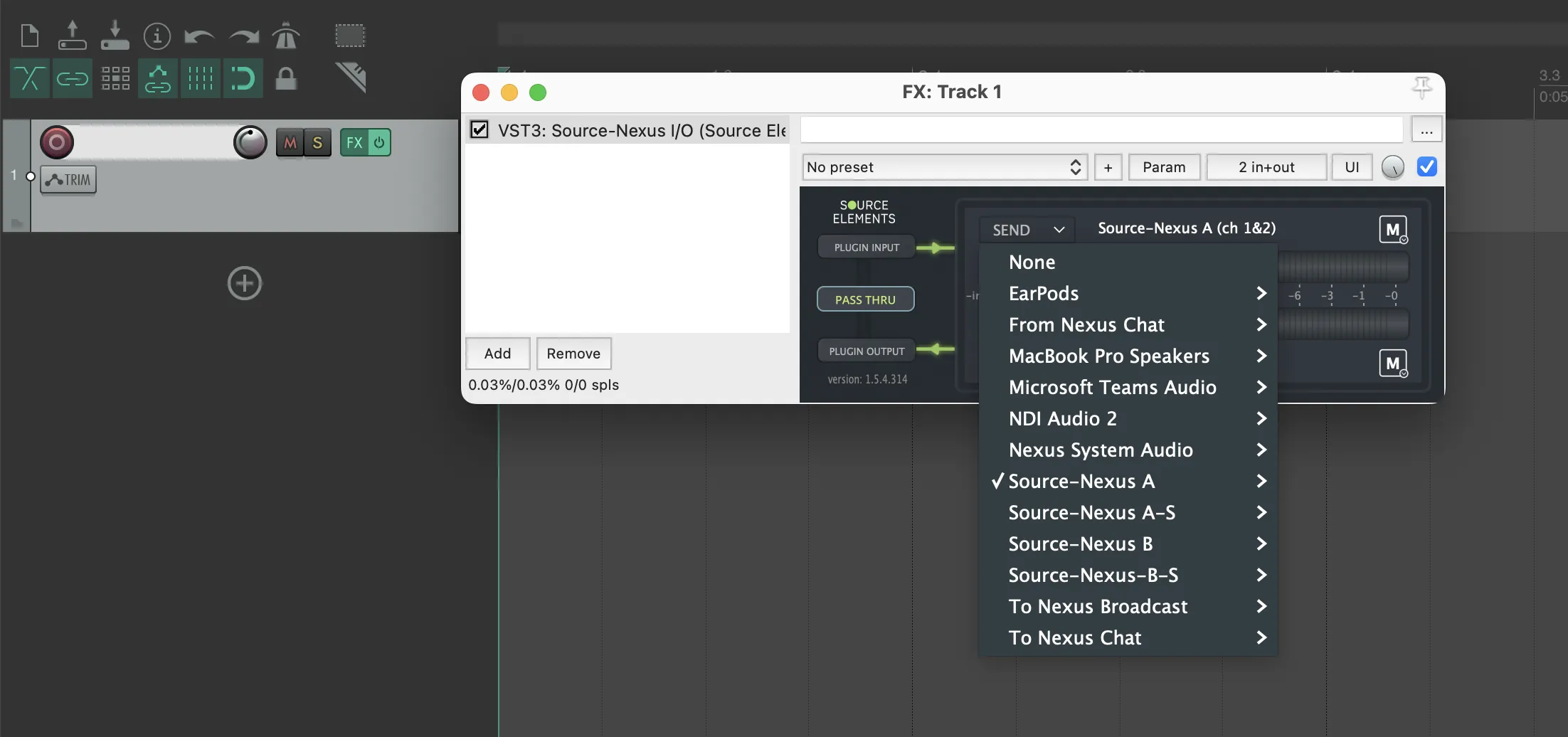This screenshot has width=1568, height=737.
Task: Click the New Project file icon
Action: (30, 36)
